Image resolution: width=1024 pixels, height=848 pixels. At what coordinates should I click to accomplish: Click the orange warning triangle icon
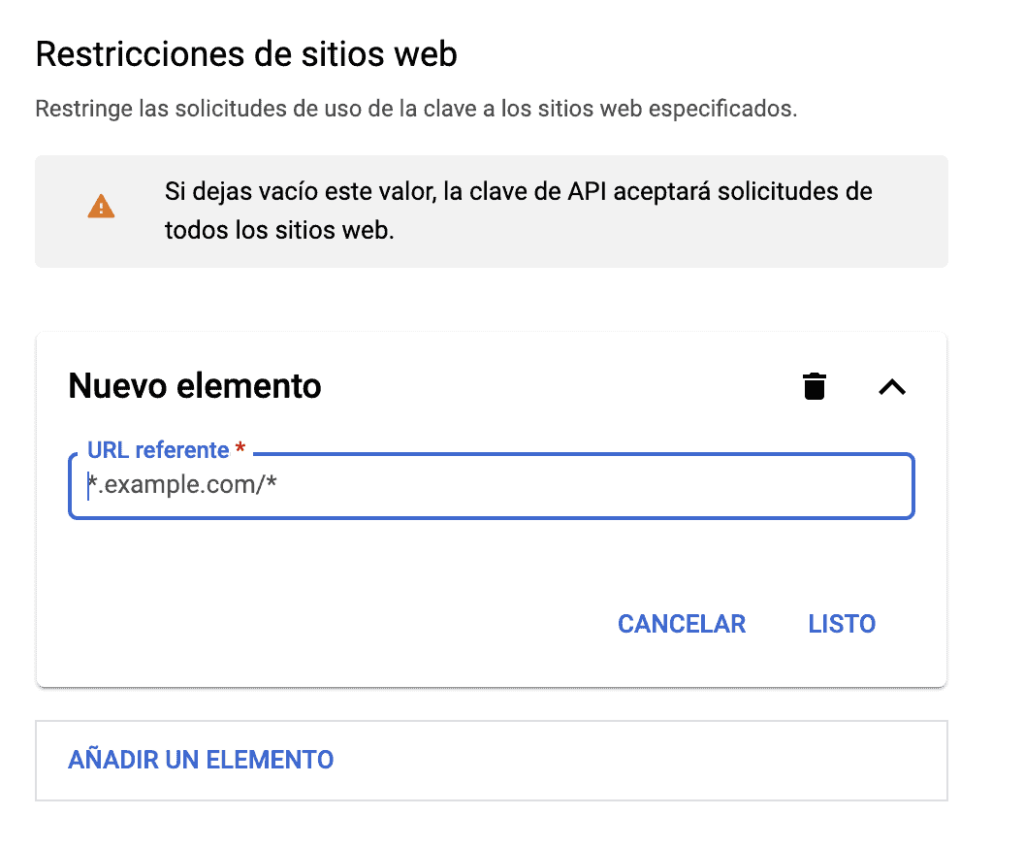[x=101, y=208]
